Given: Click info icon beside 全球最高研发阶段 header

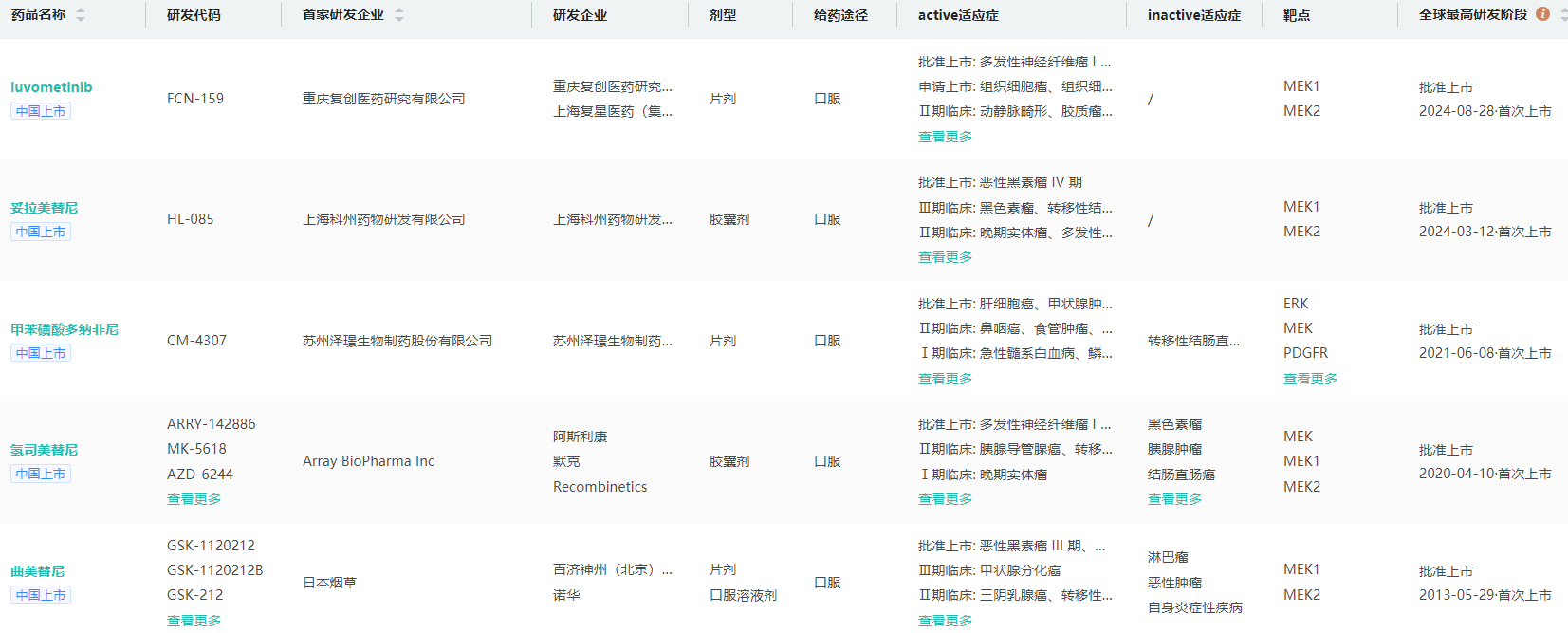Looking at the screenshot, I should click(x=1542, y=14).
